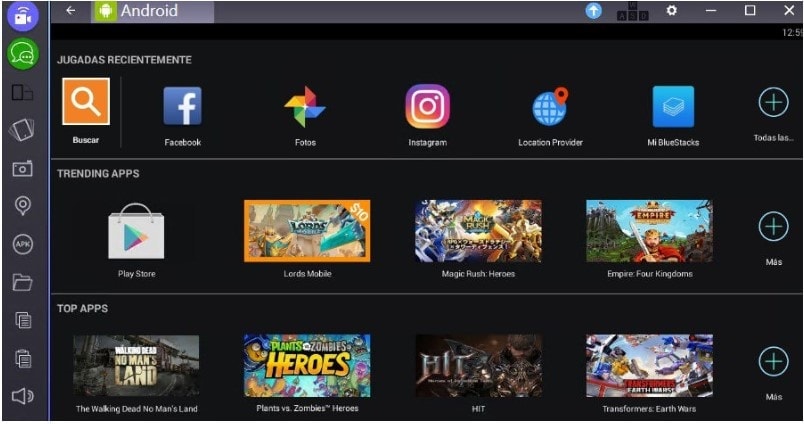Maximize the BlueStacks window
The image size is (804, 424).
750,10
